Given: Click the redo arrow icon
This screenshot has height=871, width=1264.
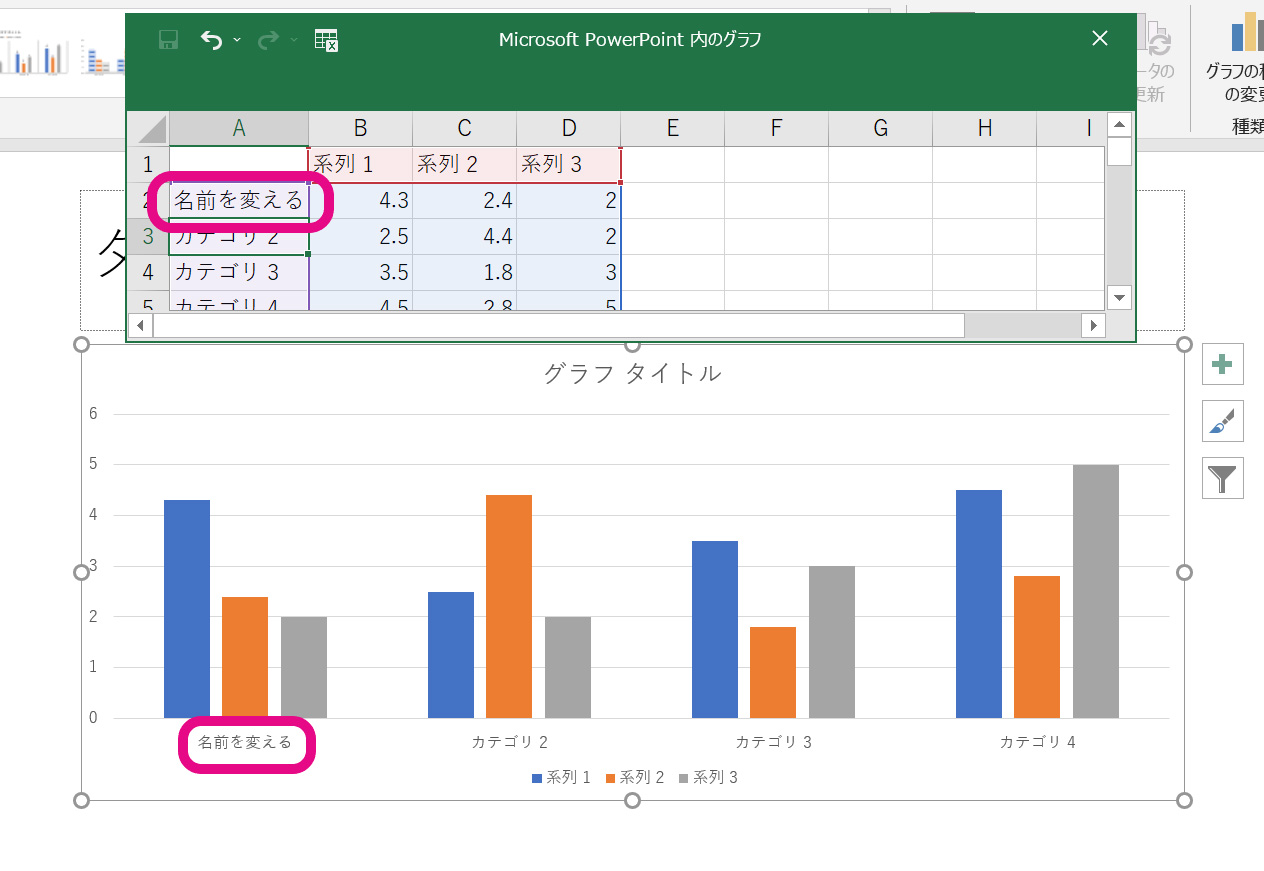Looking at the screenshot, I should tap(268, 40).
